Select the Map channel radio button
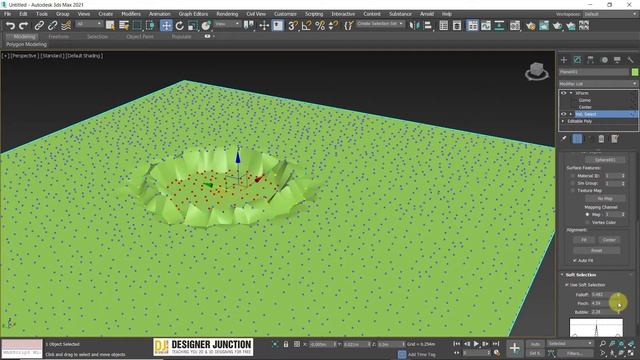 (x=587, y=214)
